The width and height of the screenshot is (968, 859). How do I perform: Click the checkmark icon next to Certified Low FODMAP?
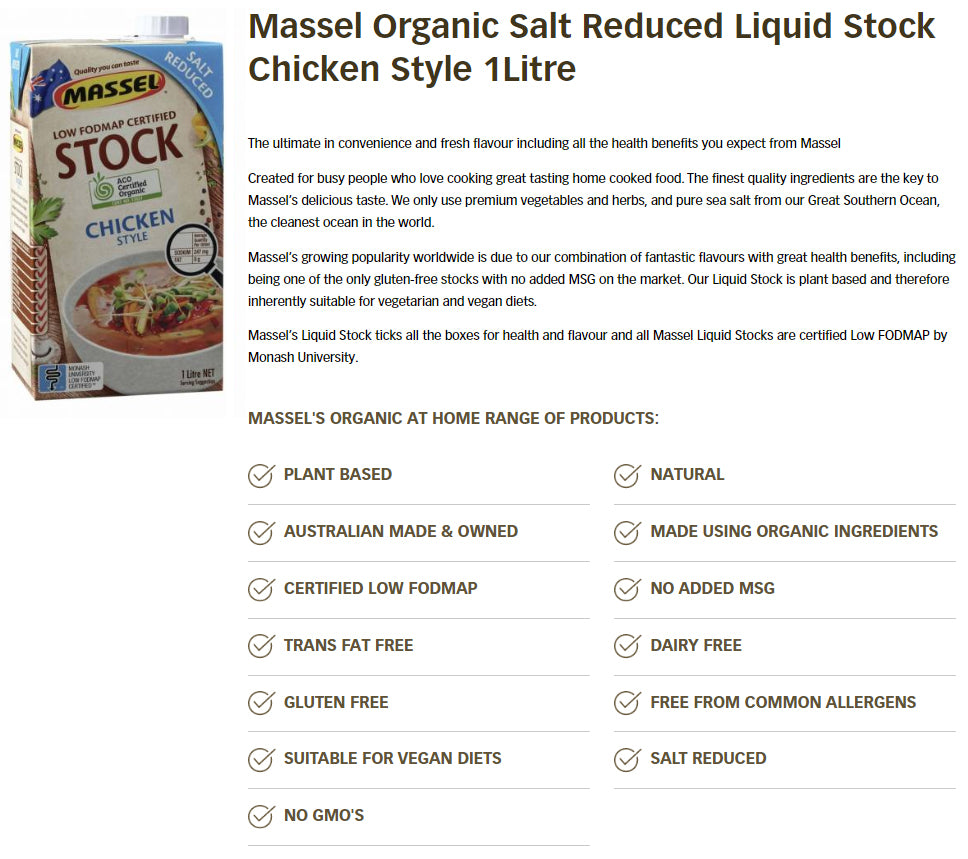pos(261,589)
